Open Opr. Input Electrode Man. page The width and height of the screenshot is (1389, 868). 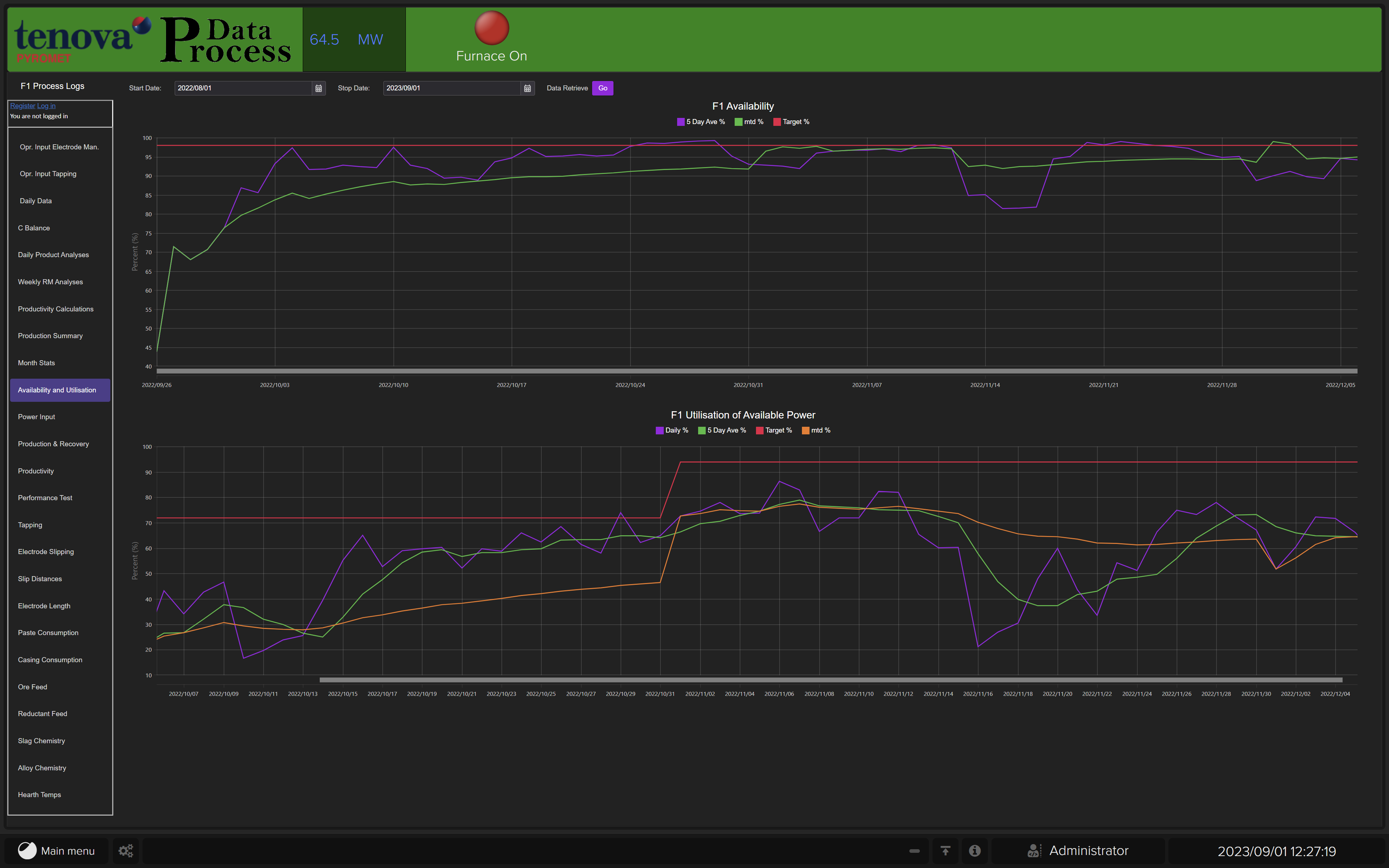[x=59, y=147]
